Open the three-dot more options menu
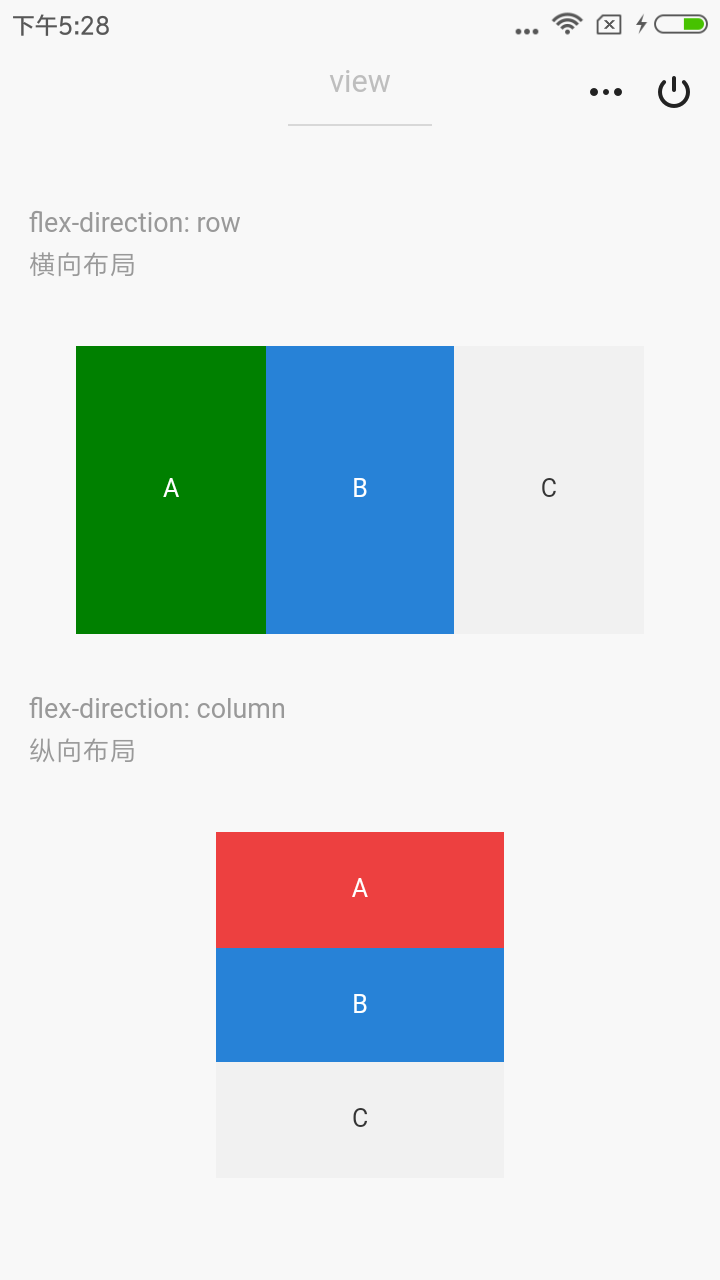 pos(606,92)
